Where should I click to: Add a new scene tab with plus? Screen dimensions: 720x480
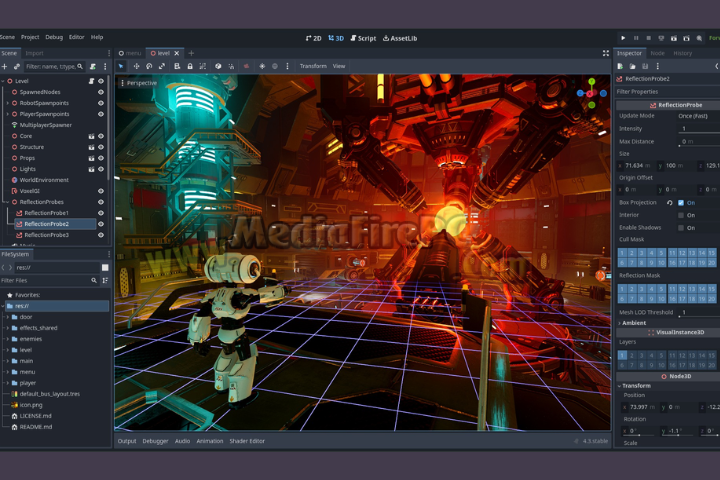pos(191,53)
